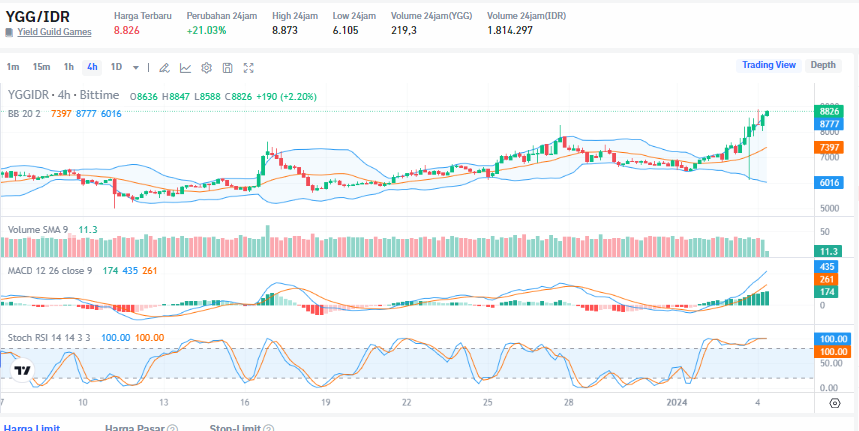Click the YGG/IDR pair title
Screen dimensions: 859x431
point(38,16)
